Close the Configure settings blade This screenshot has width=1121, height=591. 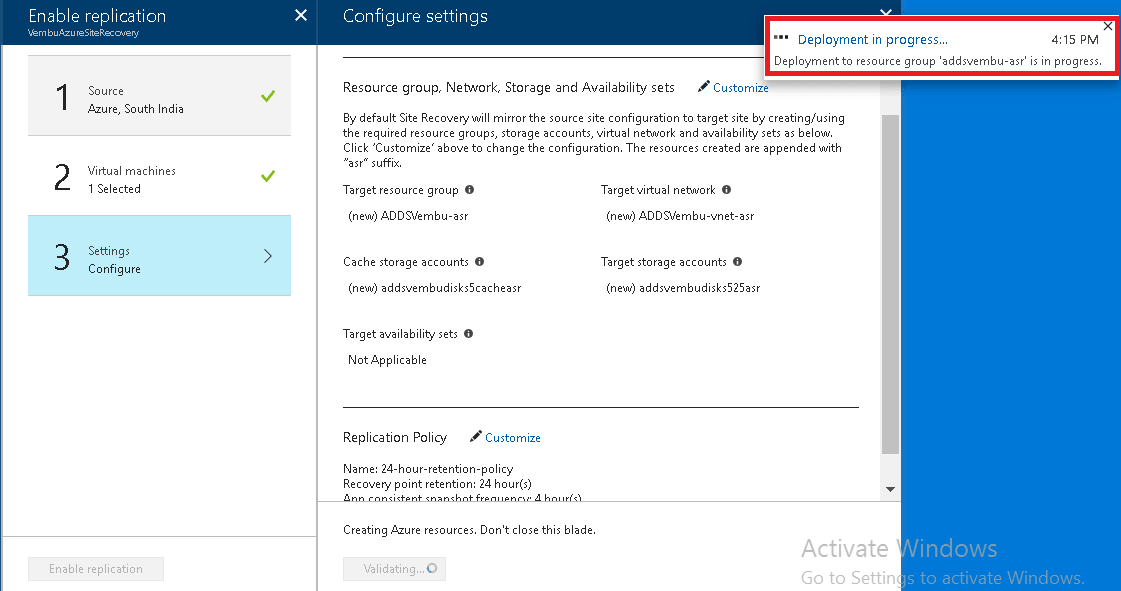point(886,12)
